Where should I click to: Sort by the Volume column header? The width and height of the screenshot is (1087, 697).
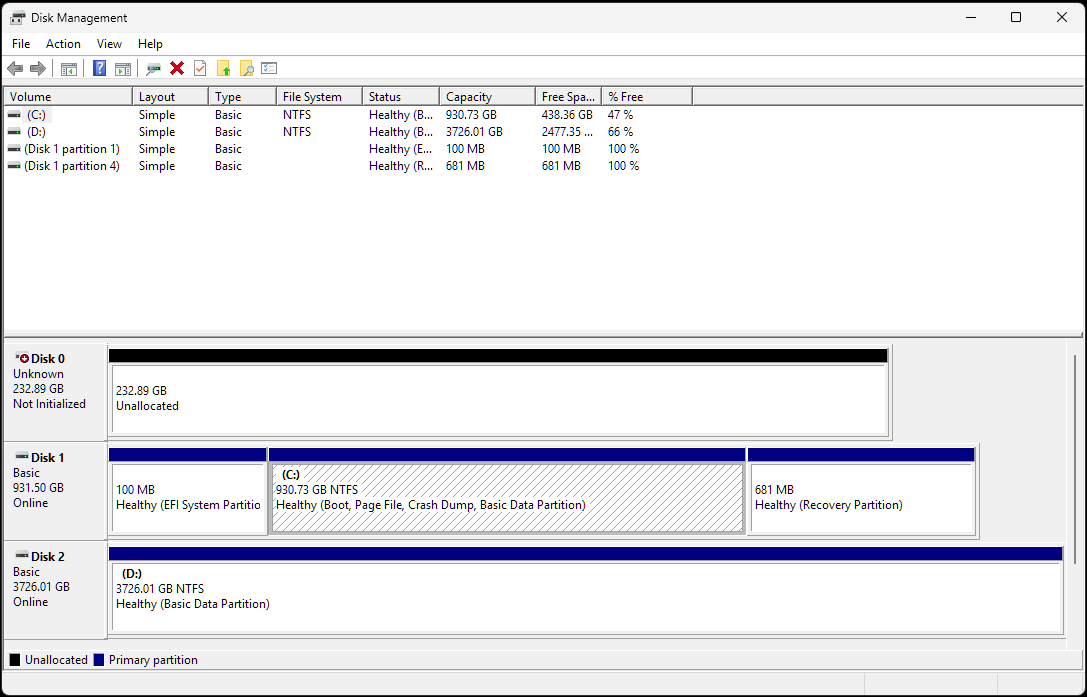pos(68,96)
